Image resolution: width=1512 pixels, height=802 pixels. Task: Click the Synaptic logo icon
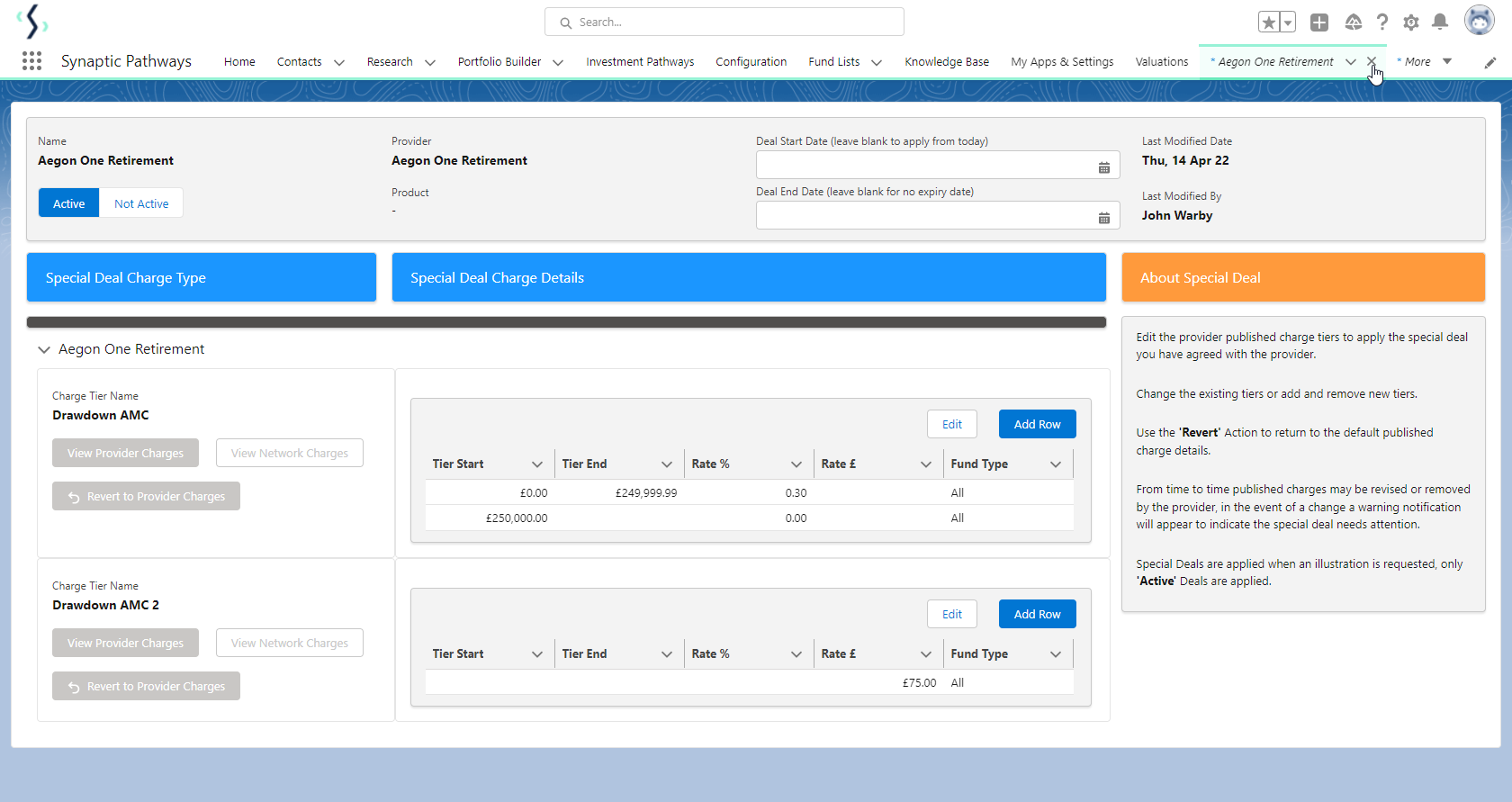pyautogui.click(x=32, y=21)
